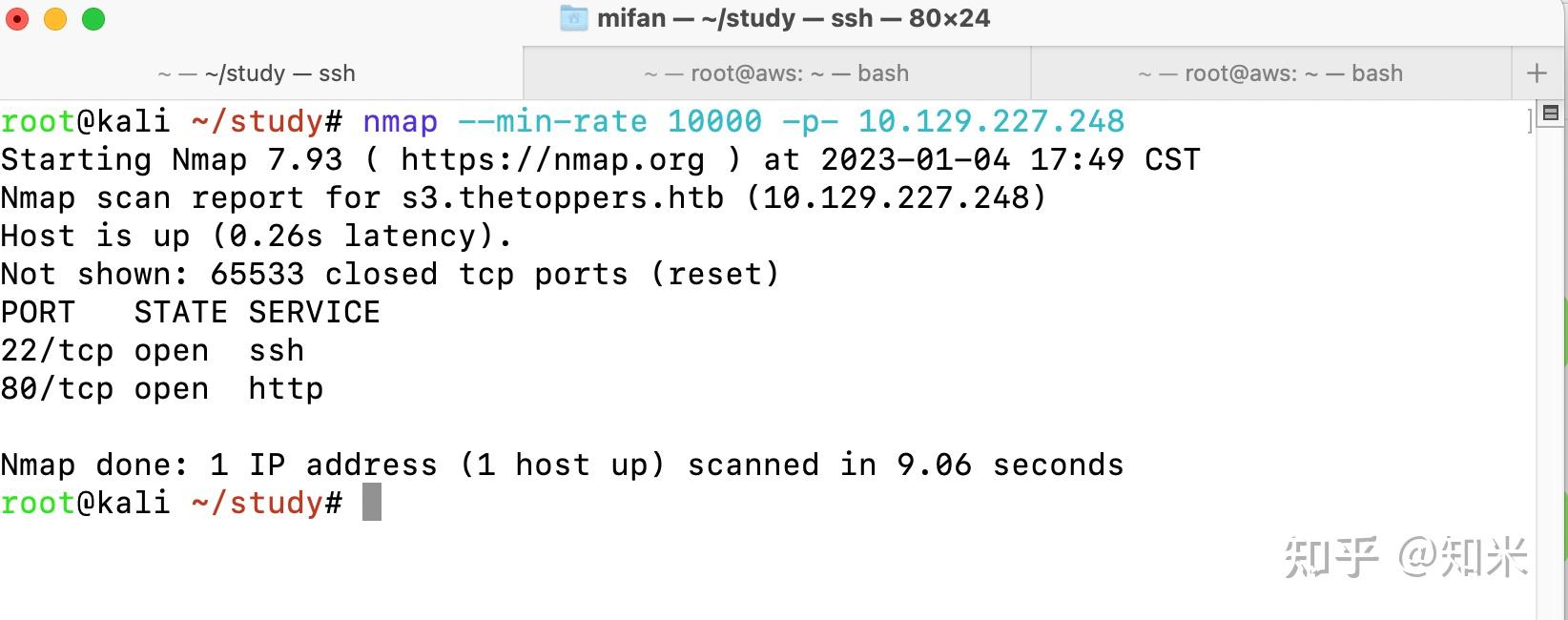Click the split pane icon above the scrollbar
The height and width of the screenshot is (620, 1568).
tap(1551, 114)
